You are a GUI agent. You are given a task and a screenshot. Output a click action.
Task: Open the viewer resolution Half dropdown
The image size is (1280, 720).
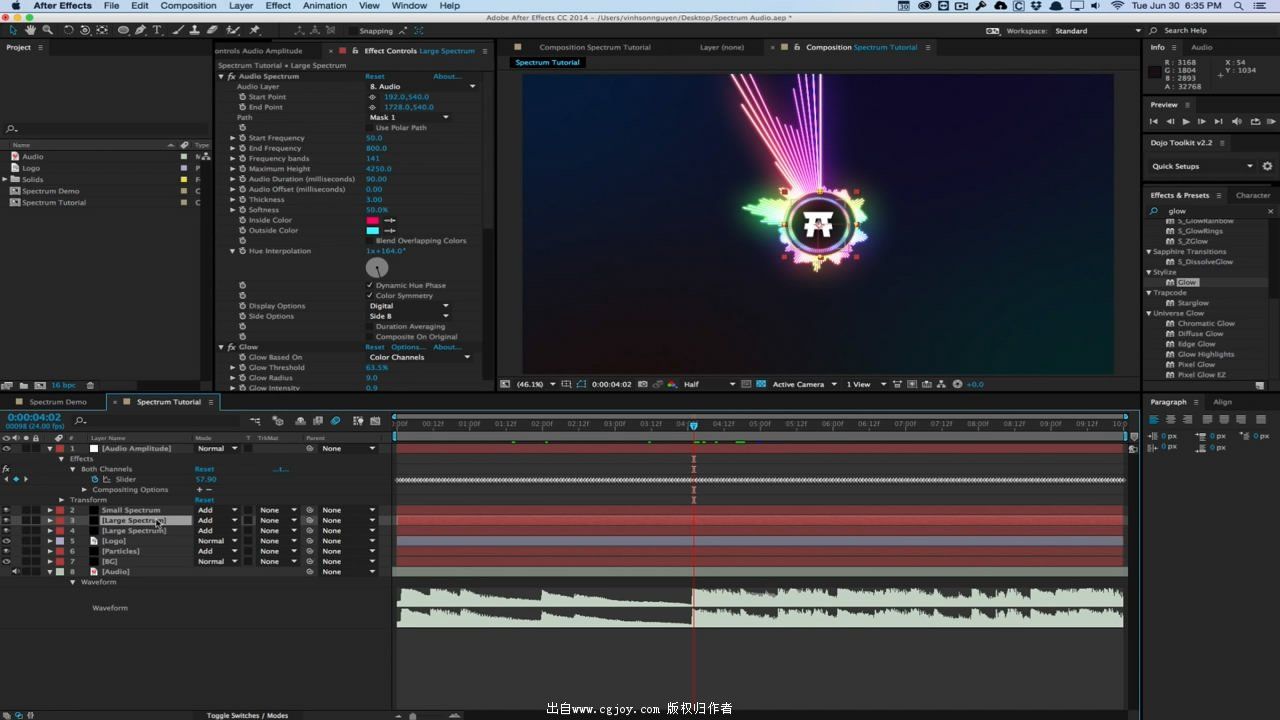click(710, 384)
